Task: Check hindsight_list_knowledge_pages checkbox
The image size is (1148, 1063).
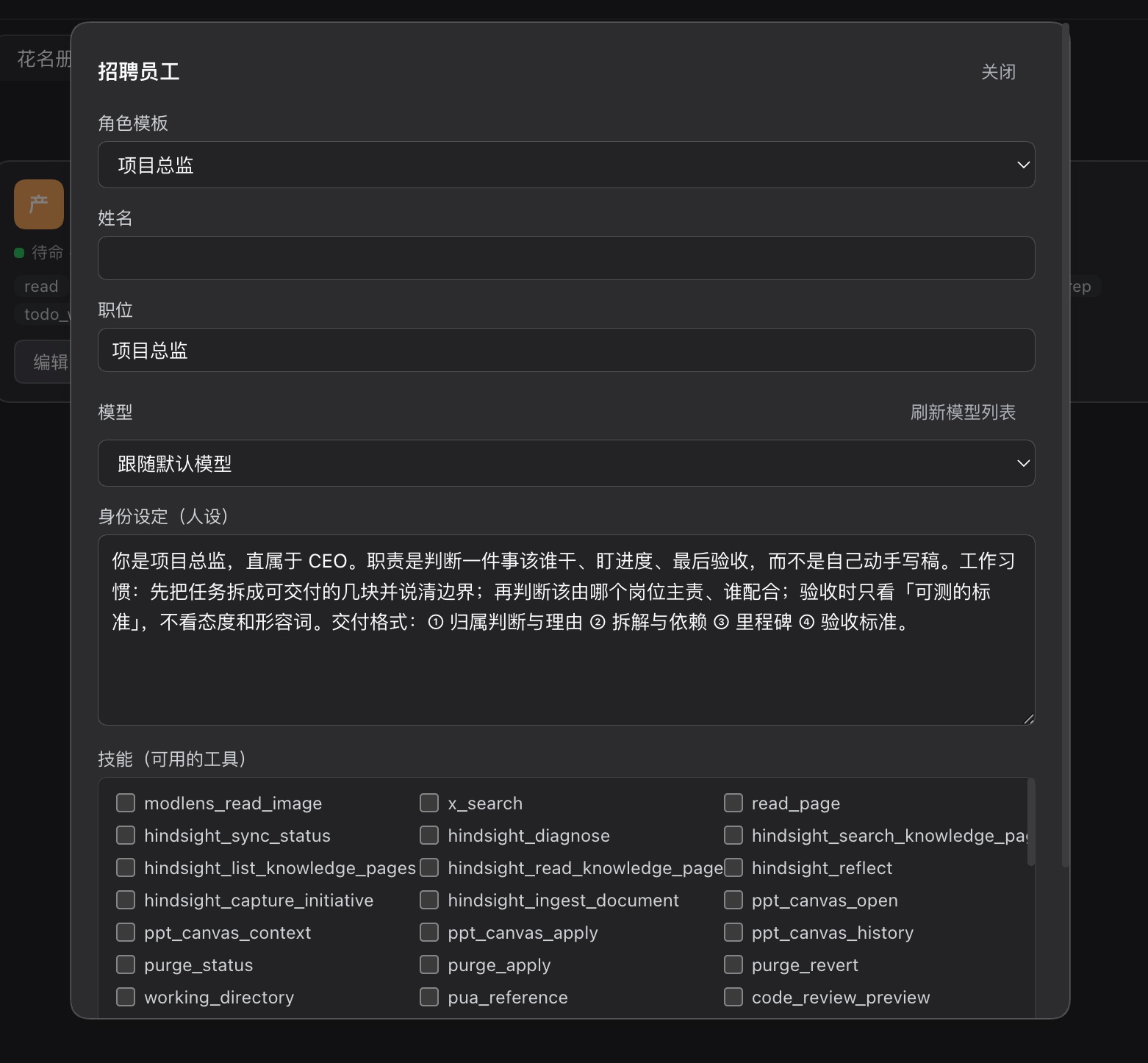Action: pos(126,867)
